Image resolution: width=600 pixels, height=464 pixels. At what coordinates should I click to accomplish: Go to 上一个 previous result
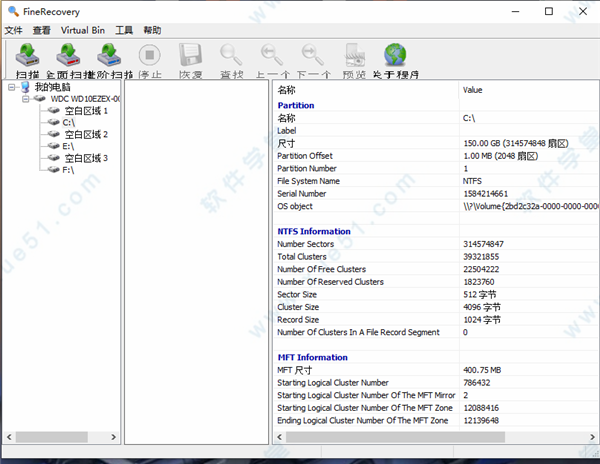pos(271,58)
